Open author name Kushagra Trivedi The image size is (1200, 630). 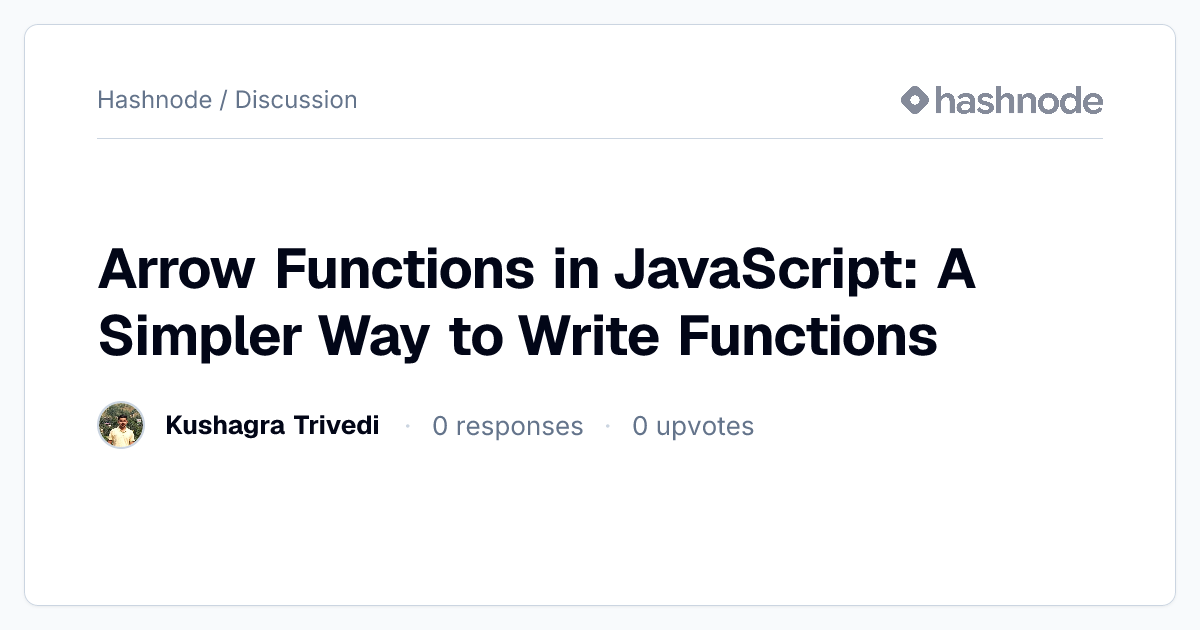[x=272, y=426]
